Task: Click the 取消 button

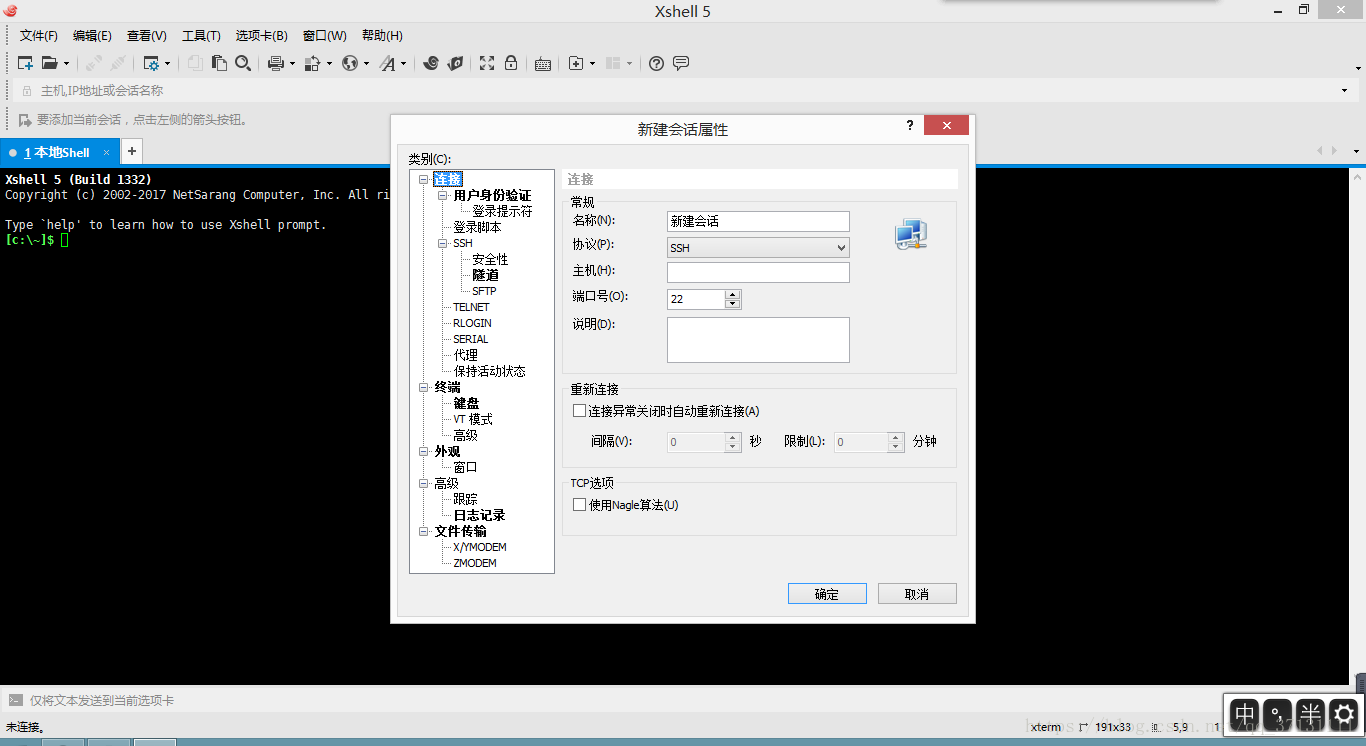Action: click(x=917, y=594)
